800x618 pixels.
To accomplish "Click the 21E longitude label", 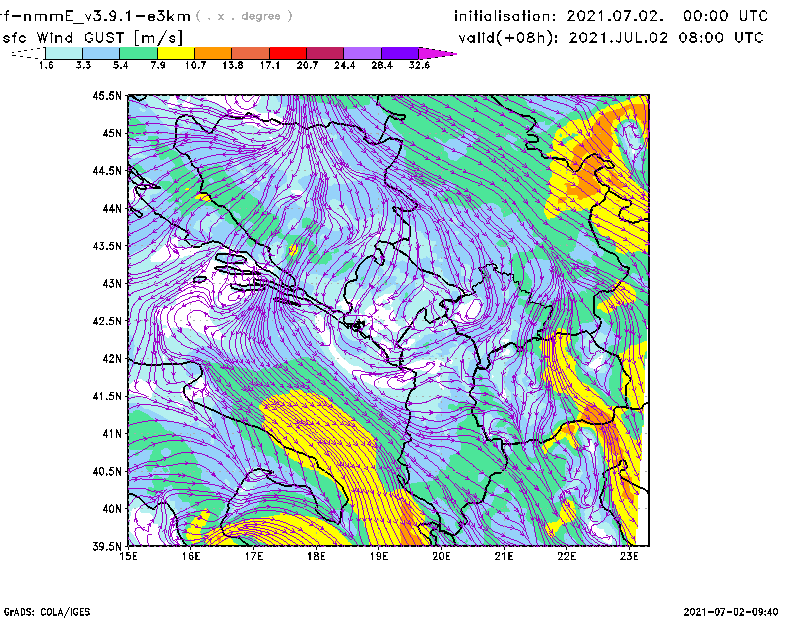I will [x=504, y=556].
